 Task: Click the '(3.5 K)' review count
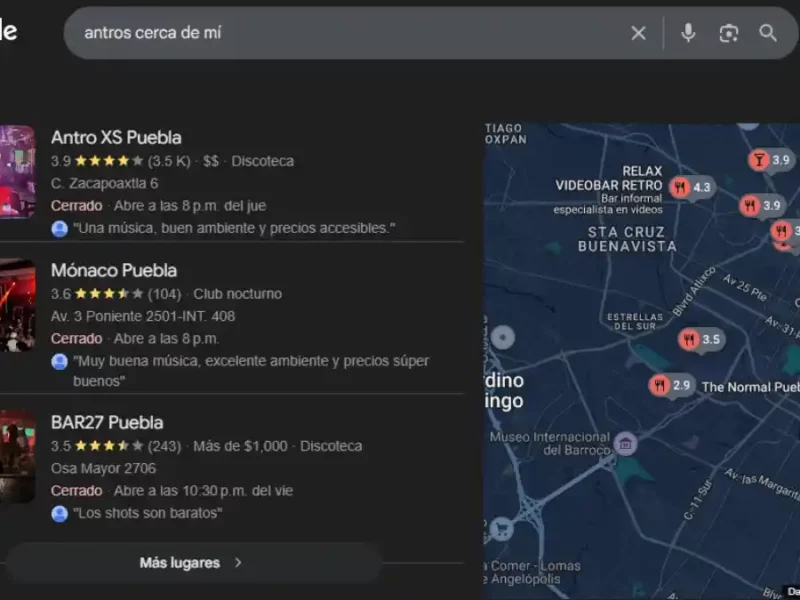169,161
